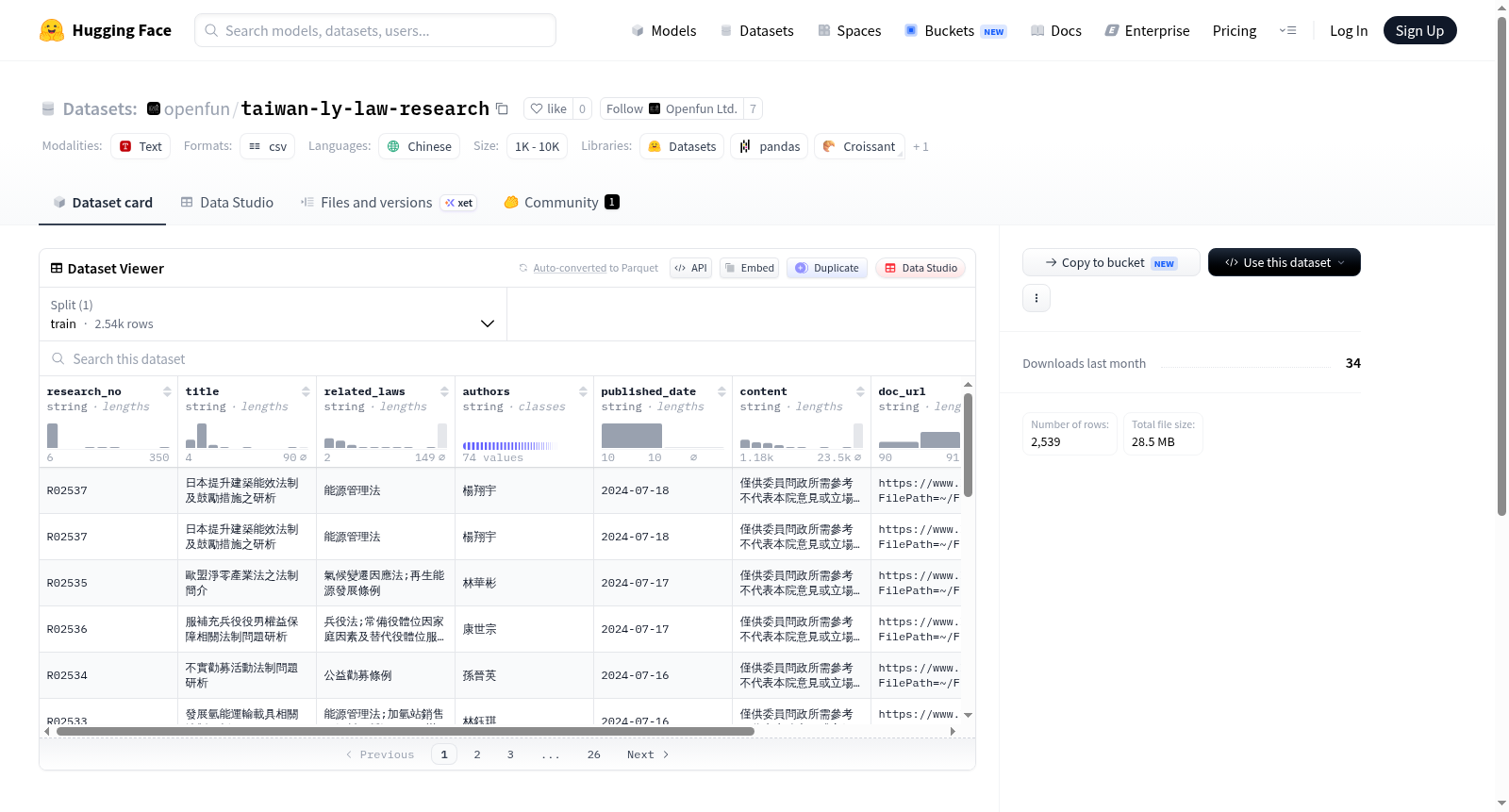Select the R02536 research_no cell
The image size is (1509, 812).
(108, 629)
